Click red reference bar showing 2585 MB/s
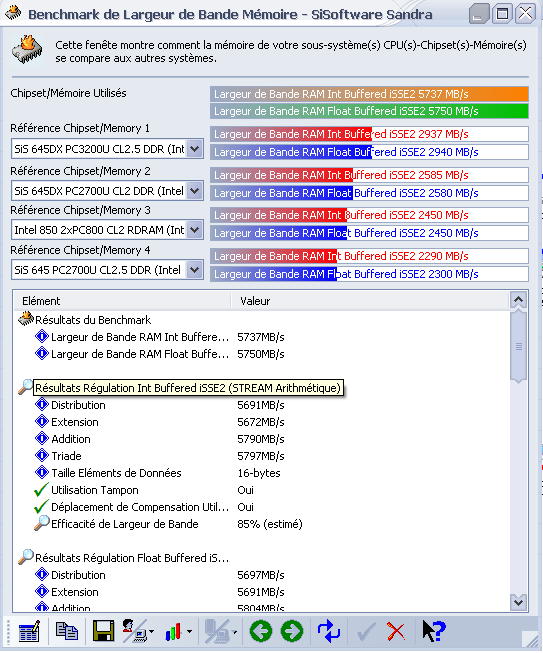Screen dimensions: 543x653 click(x=369, y=174)
